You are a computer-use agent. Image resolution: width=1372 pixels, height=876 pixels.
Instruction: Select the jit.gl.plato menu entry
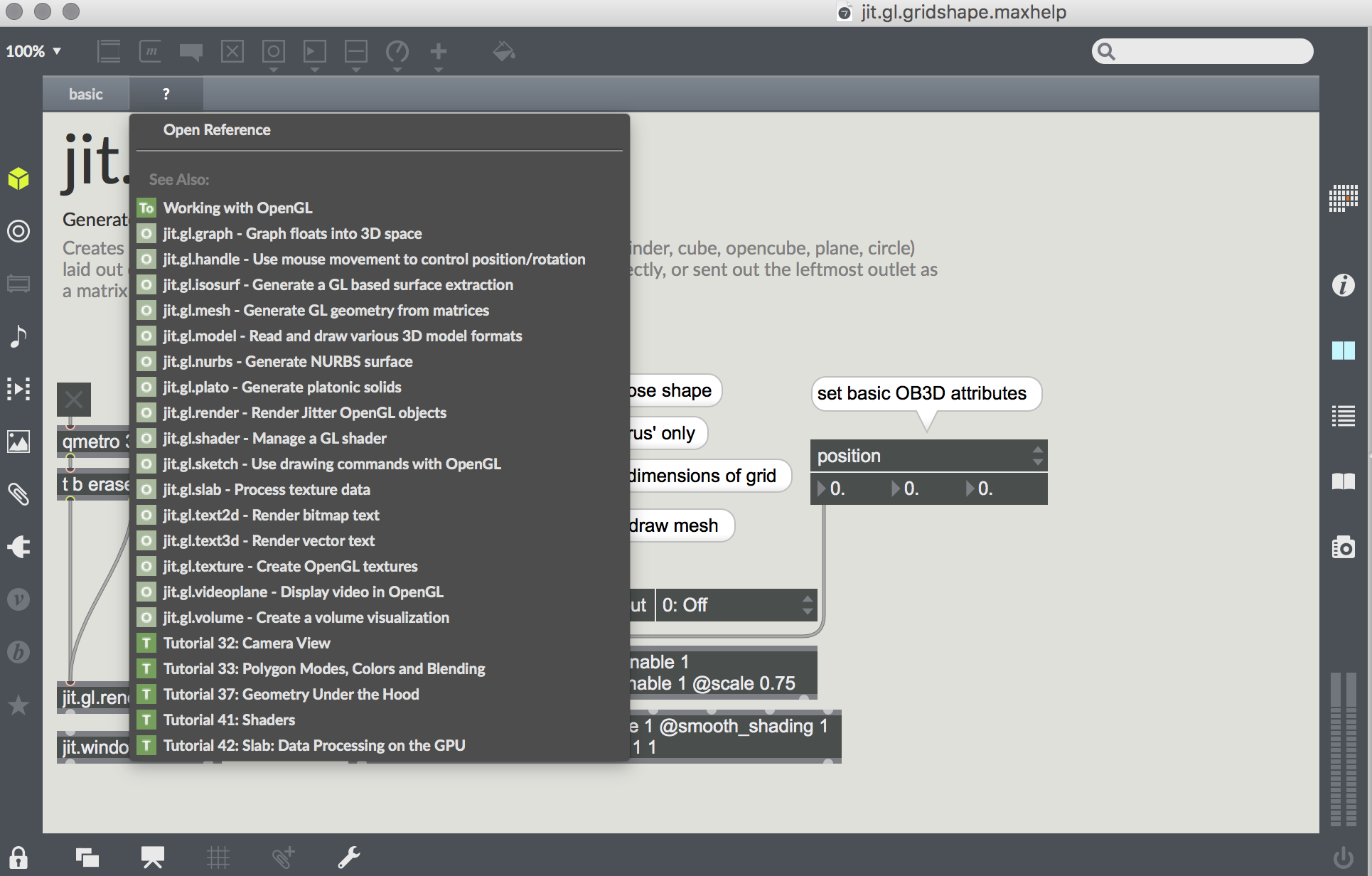pos(380,387)
